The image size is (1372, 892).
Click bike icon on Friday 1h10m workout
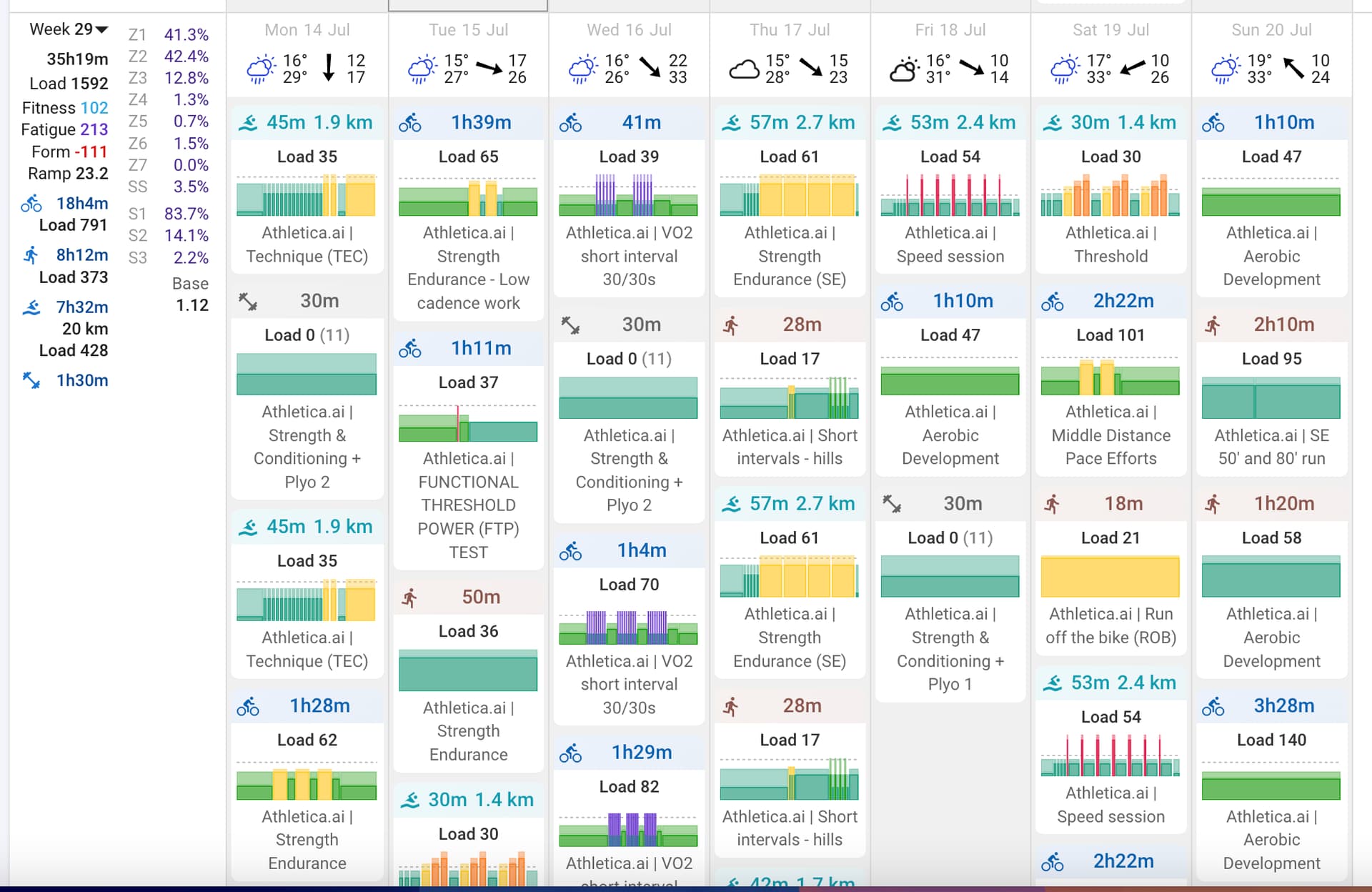(x=892, y=302)
